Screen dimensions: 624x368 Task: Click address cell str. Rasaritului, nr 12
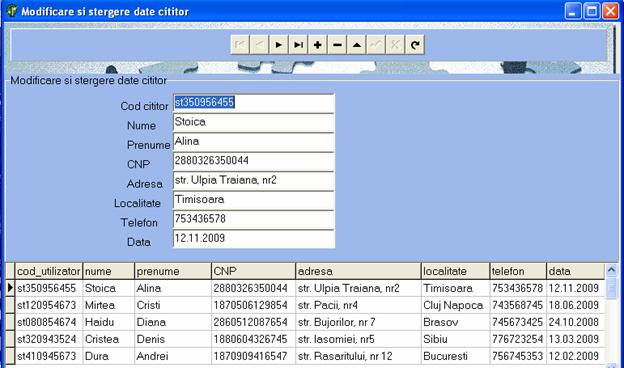tap(359, 356)
